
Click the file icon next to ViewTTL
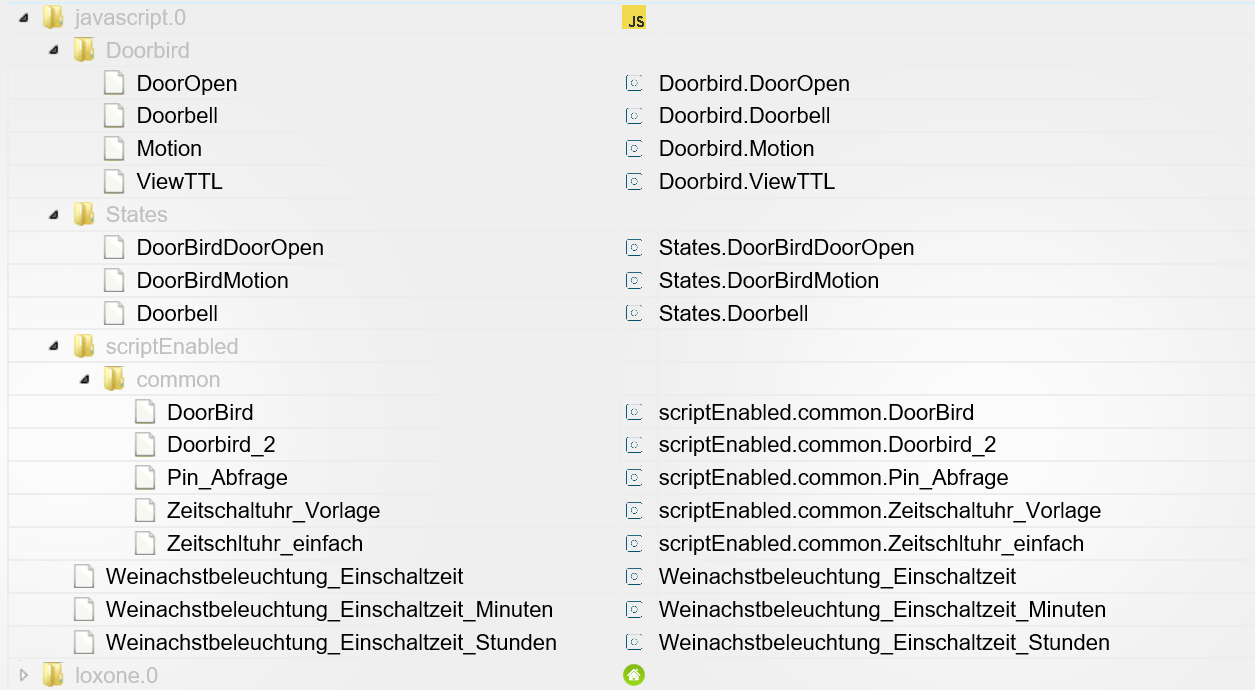[x=115, y=182]
